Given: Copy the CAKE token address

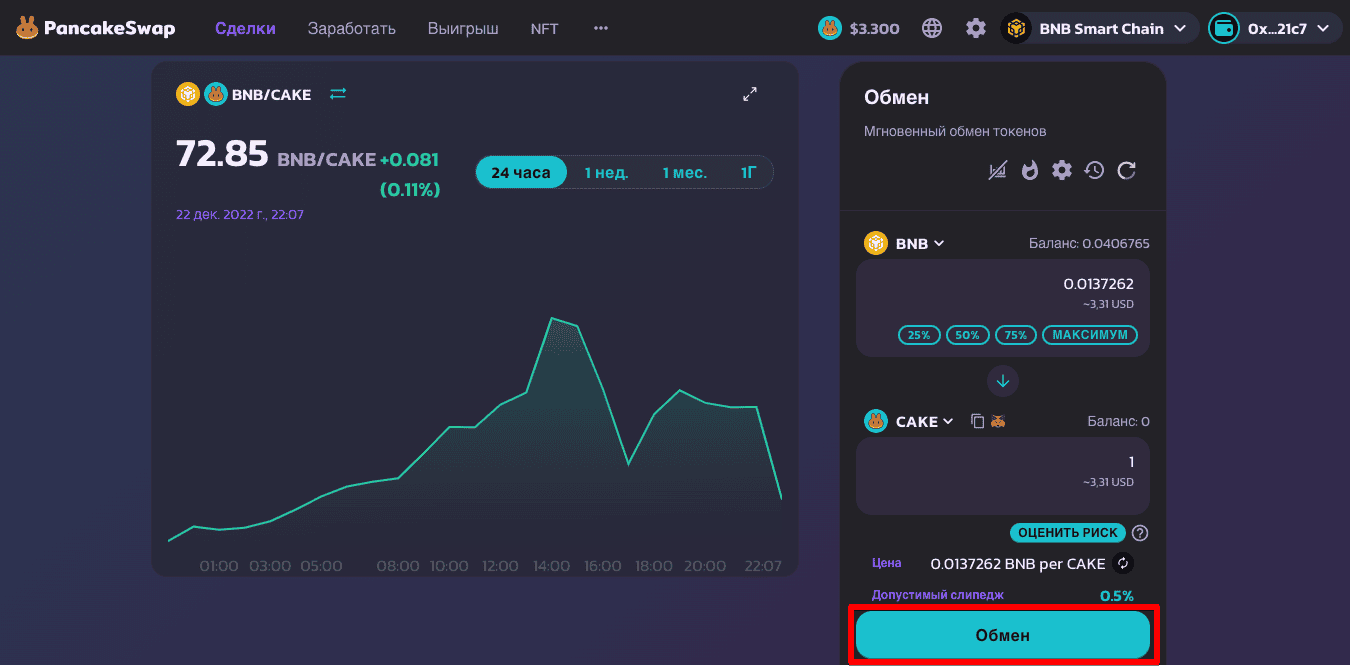Looking at the screenshot, I should point(978,421).
